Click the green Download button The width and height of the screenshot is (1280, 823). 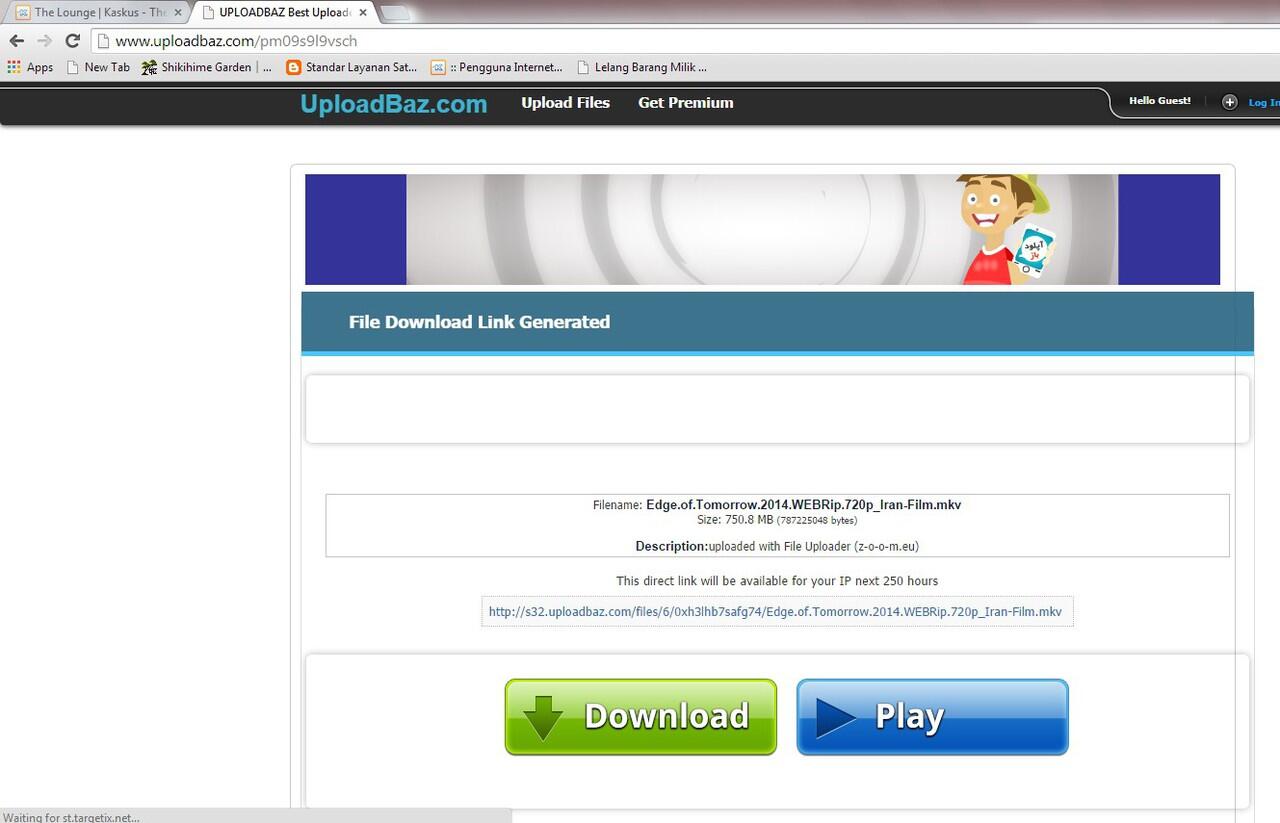[640, 716]
